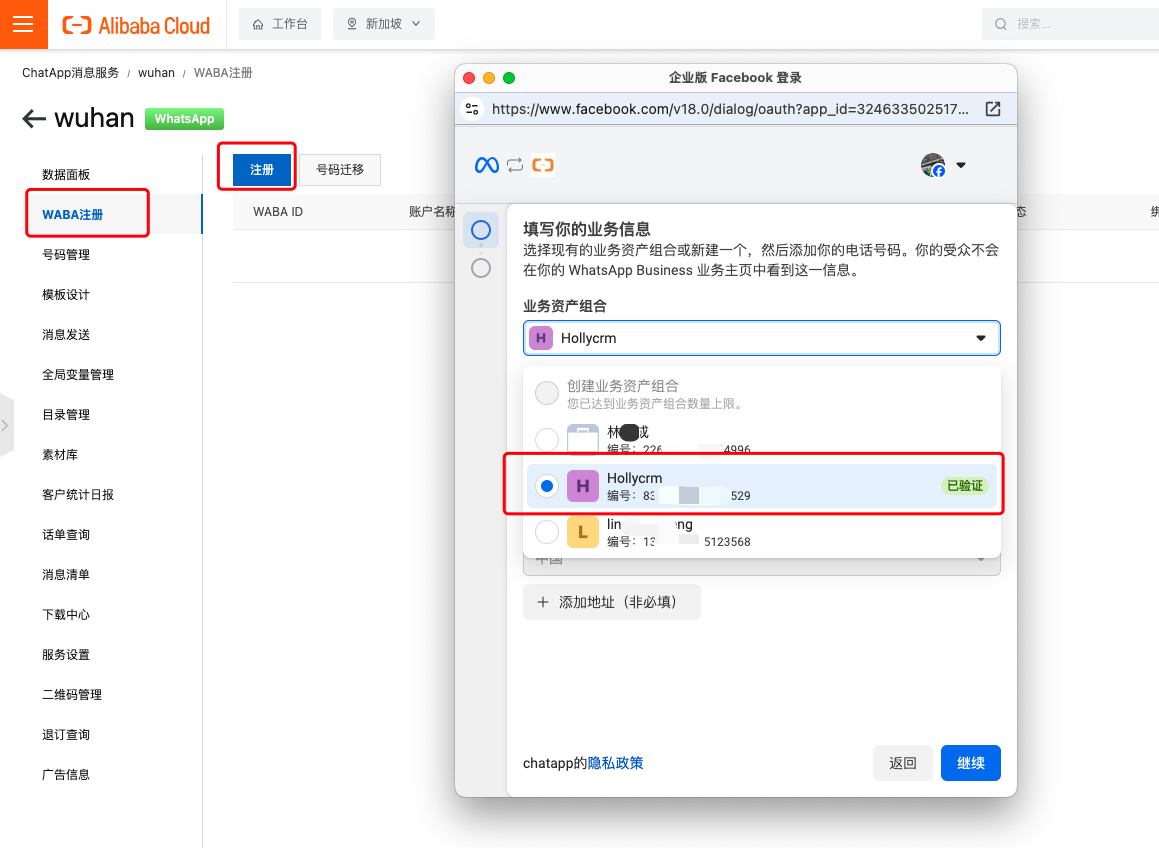Open 二维码管理 in sidebar

[72, 694]
